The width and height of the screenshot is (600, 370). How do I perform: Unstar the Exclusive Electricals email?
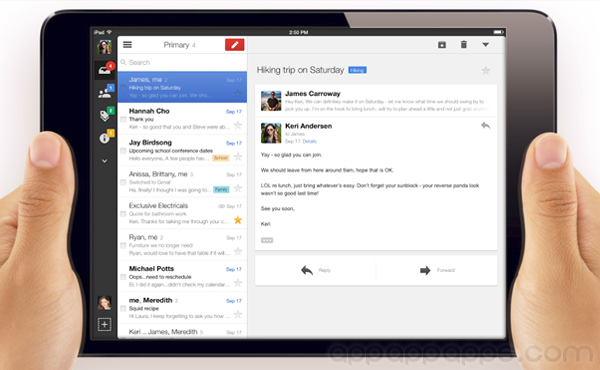click(238, 220)
